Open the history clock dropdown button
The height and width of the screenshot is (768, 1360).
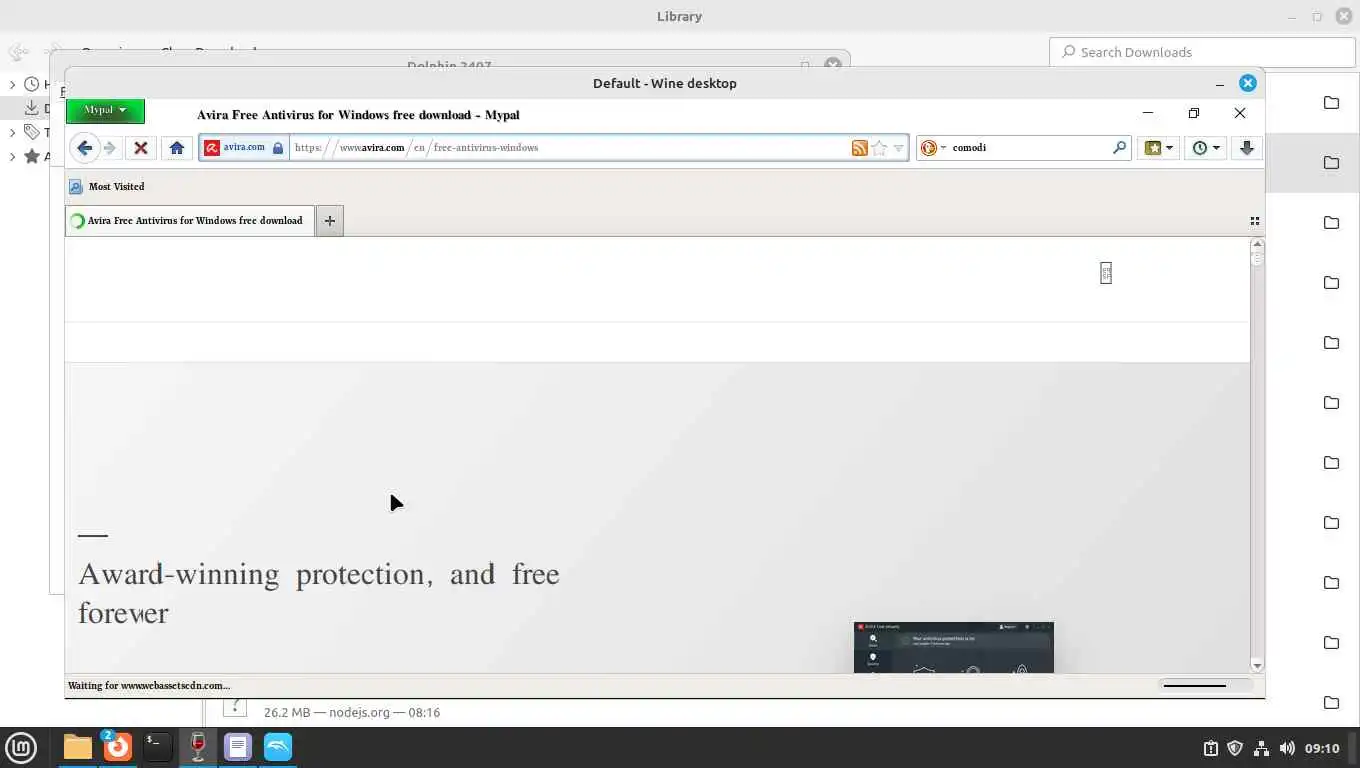[1206, 148]
